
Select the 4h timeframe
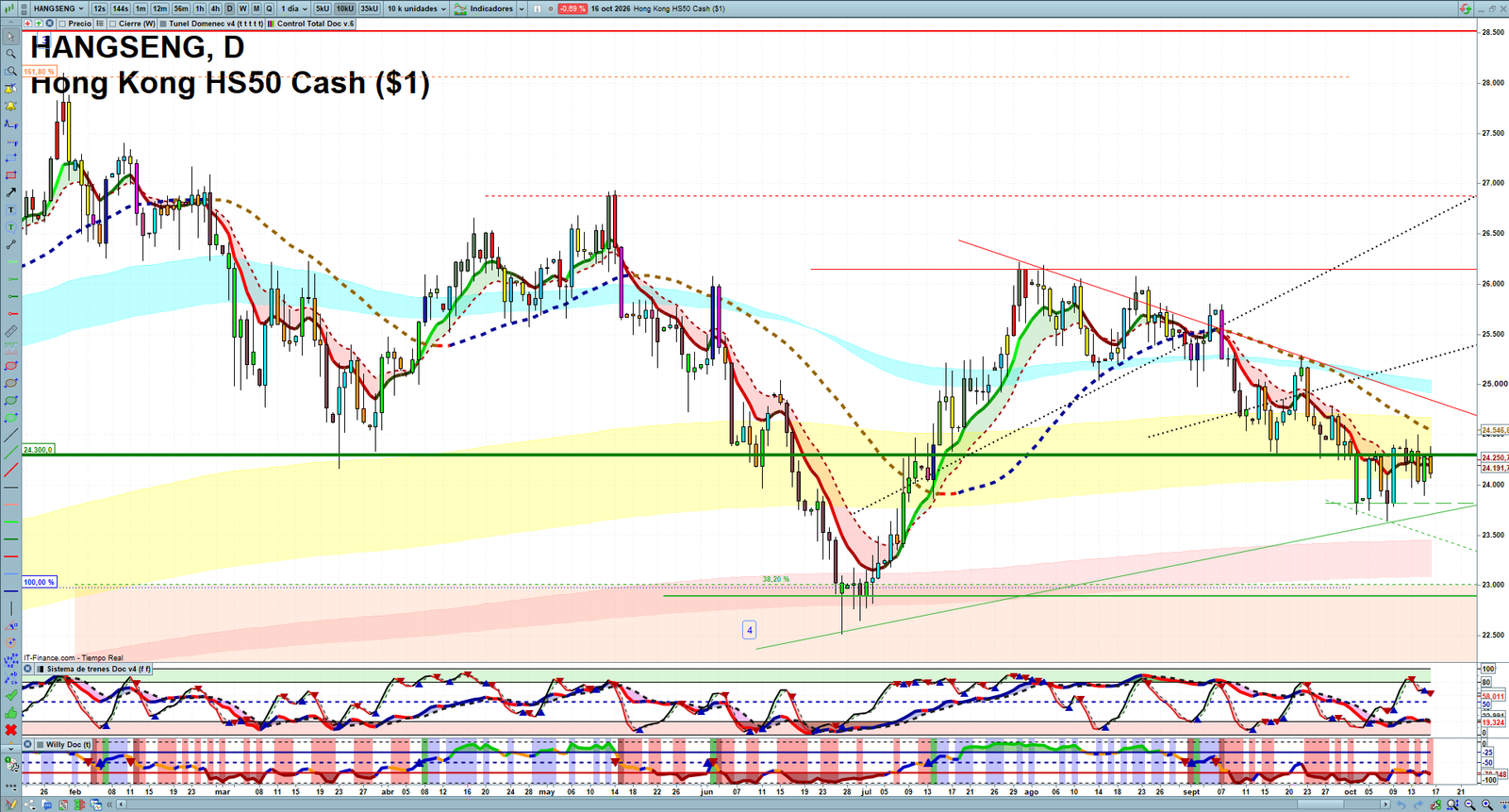pos(215,8)
